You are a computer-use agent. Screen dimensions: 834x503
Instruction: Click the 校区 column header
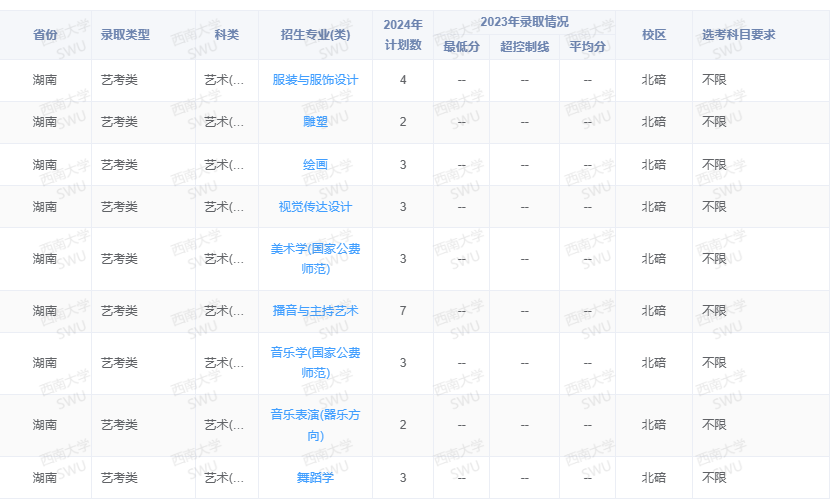coord(654,35)
